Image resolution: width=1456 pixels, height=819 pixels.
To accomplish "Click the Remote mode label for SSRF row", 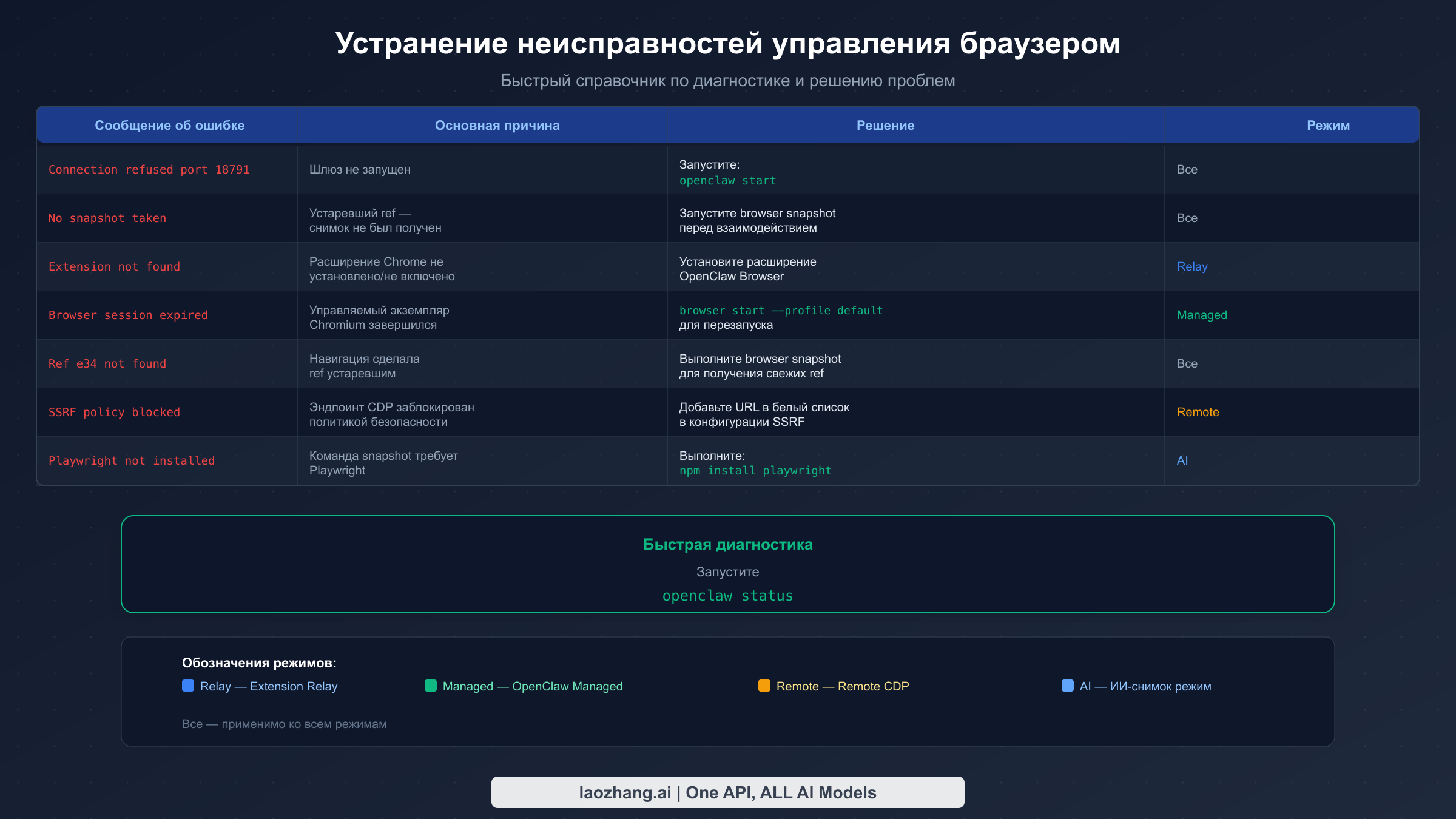I will tap(1197, 412).
